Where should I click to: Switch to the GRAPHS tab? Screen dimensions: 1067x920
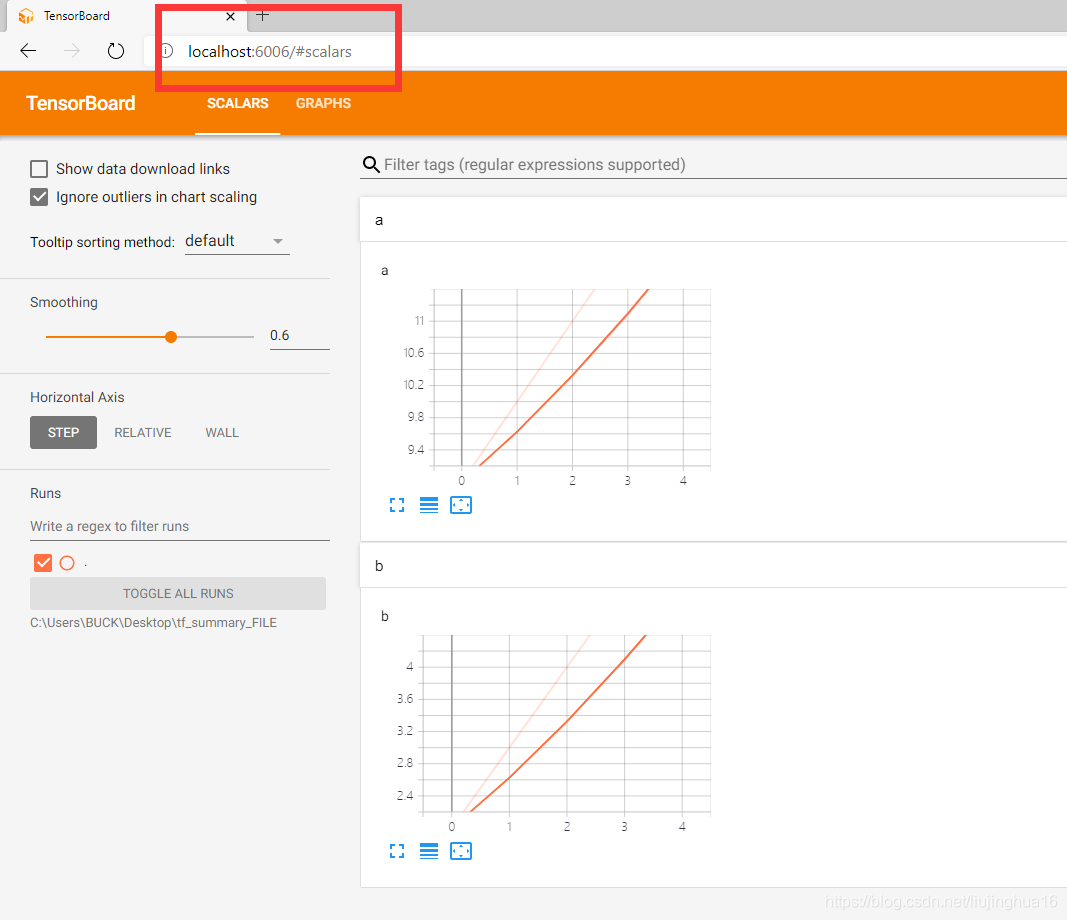pyautogui.click(x=323, y=103)
